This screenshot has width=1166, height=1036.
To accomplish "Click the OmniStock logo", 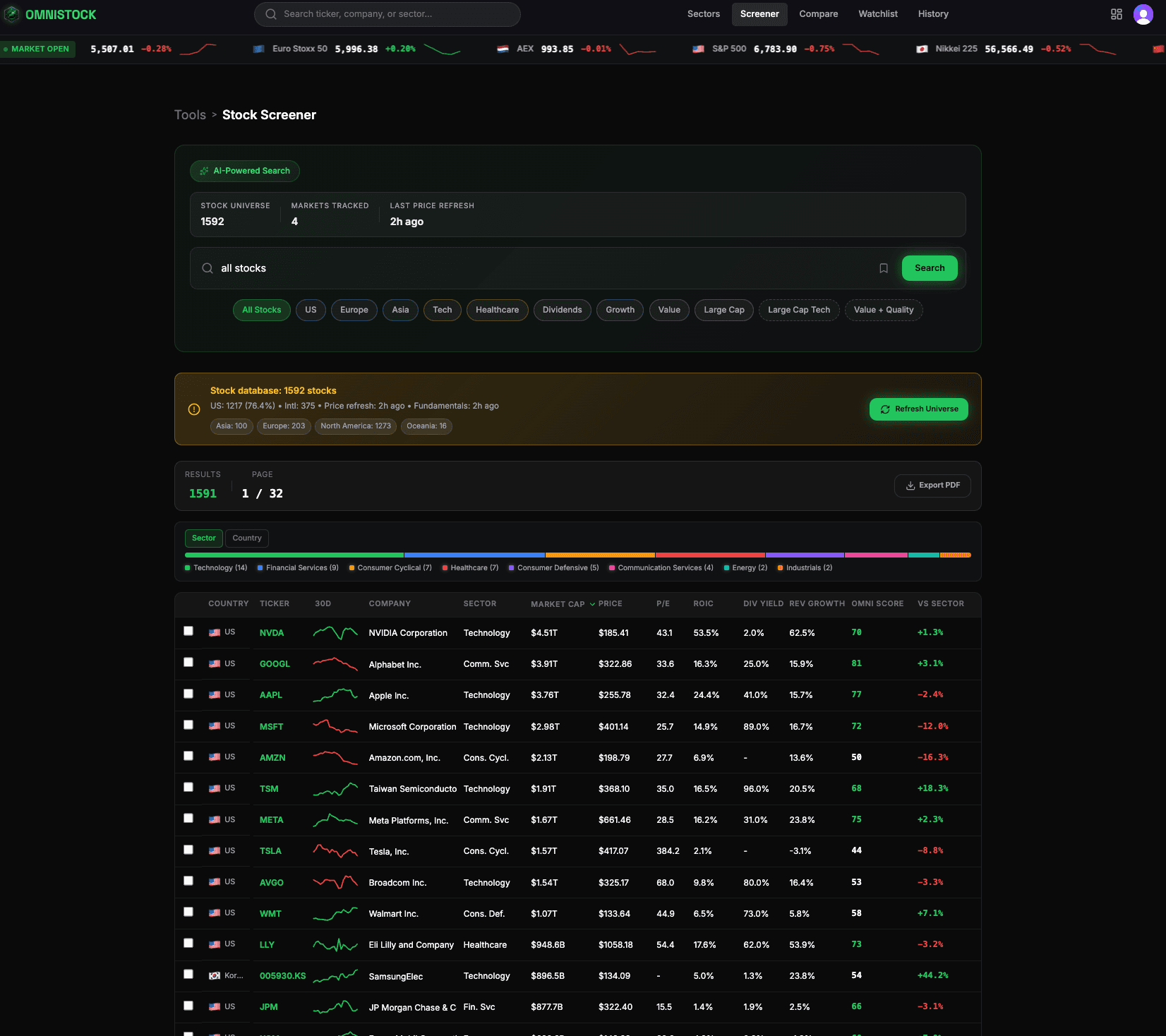I will pyautogui.click(x=49, y=14).
